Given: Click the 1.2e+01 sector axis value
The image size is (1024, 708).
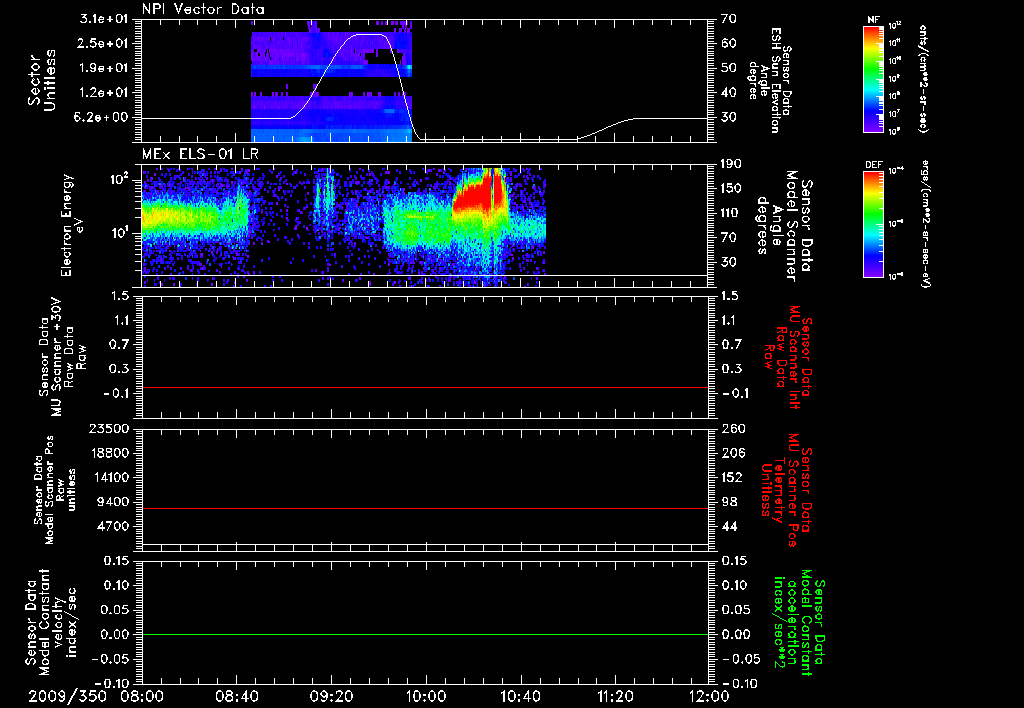Looking at the screenshot, I should (x=104, y=93).
